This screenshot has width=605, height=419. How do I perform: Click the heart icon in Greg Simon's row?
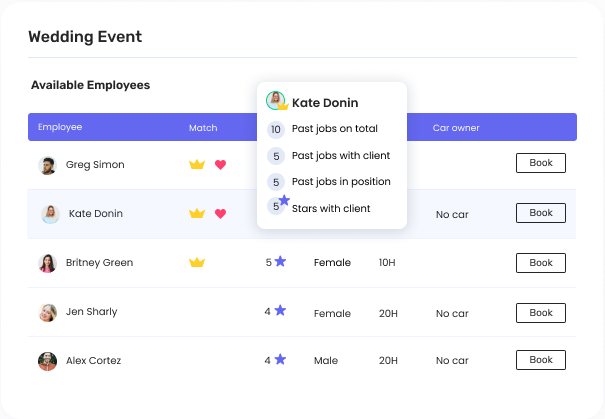[x=221, y=164]
